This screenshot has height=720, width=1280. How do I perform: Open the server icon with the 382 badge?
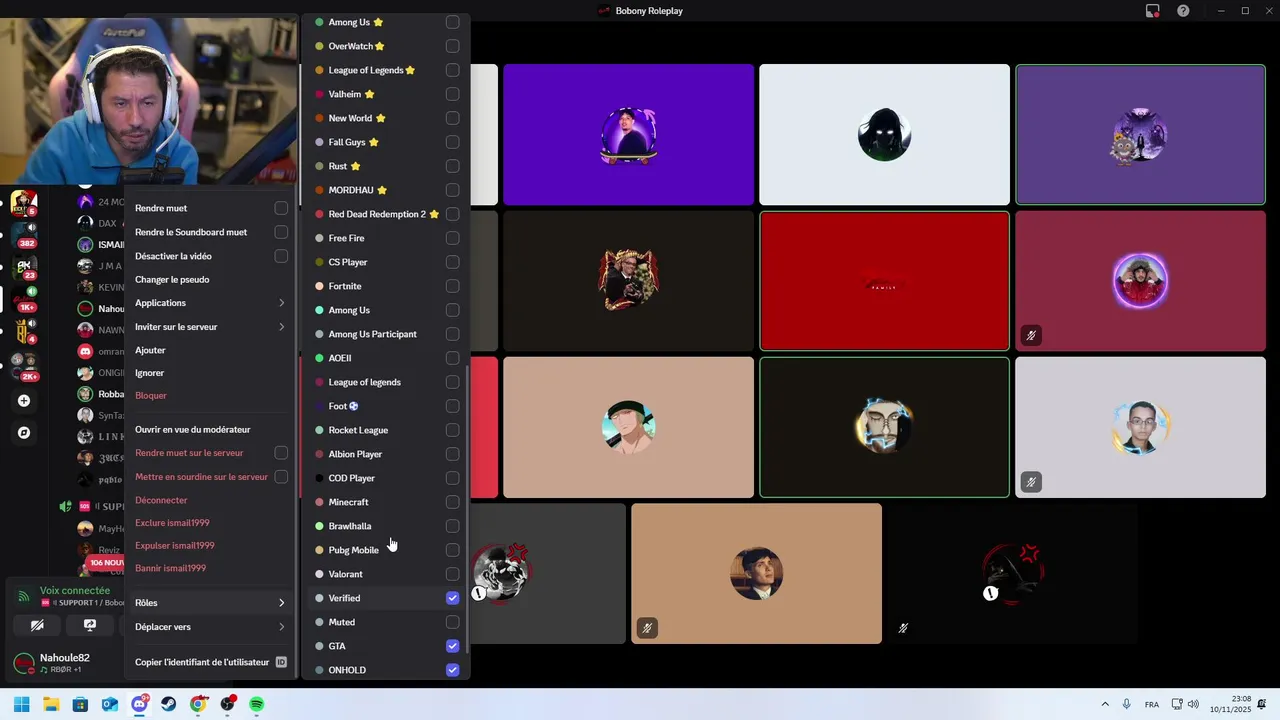tap(24, 234)
